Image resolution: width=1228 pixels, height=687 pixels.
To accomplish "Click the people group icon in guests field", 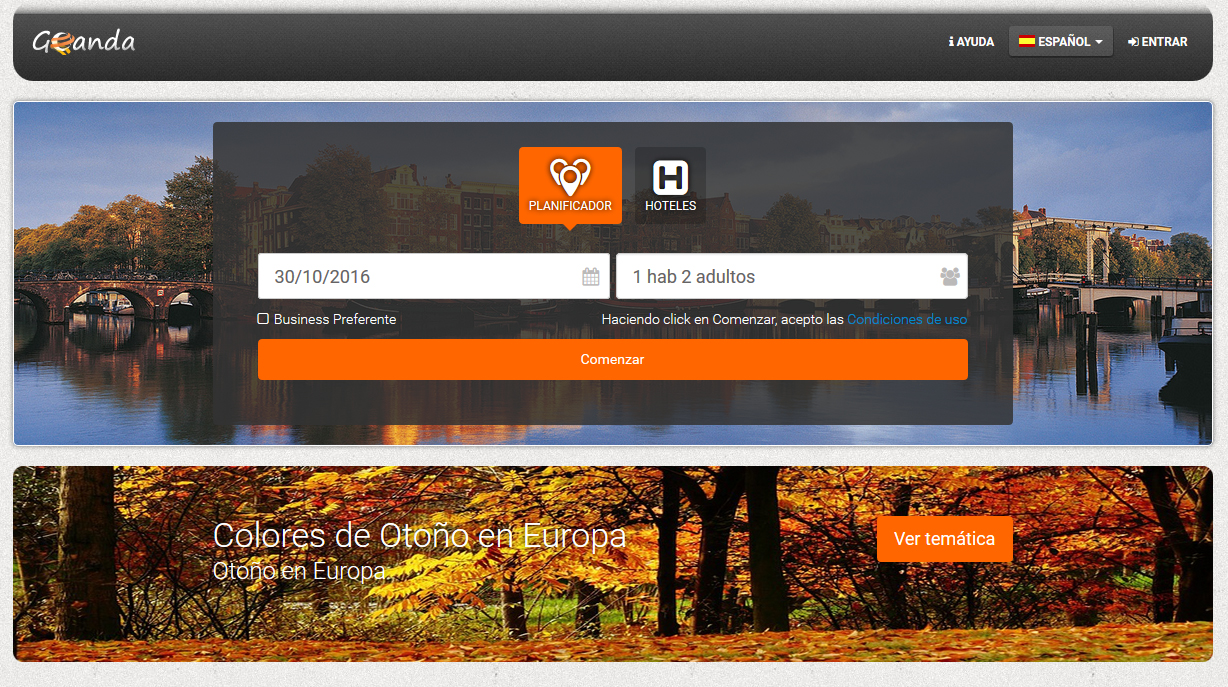I will [x=949, y=277].
